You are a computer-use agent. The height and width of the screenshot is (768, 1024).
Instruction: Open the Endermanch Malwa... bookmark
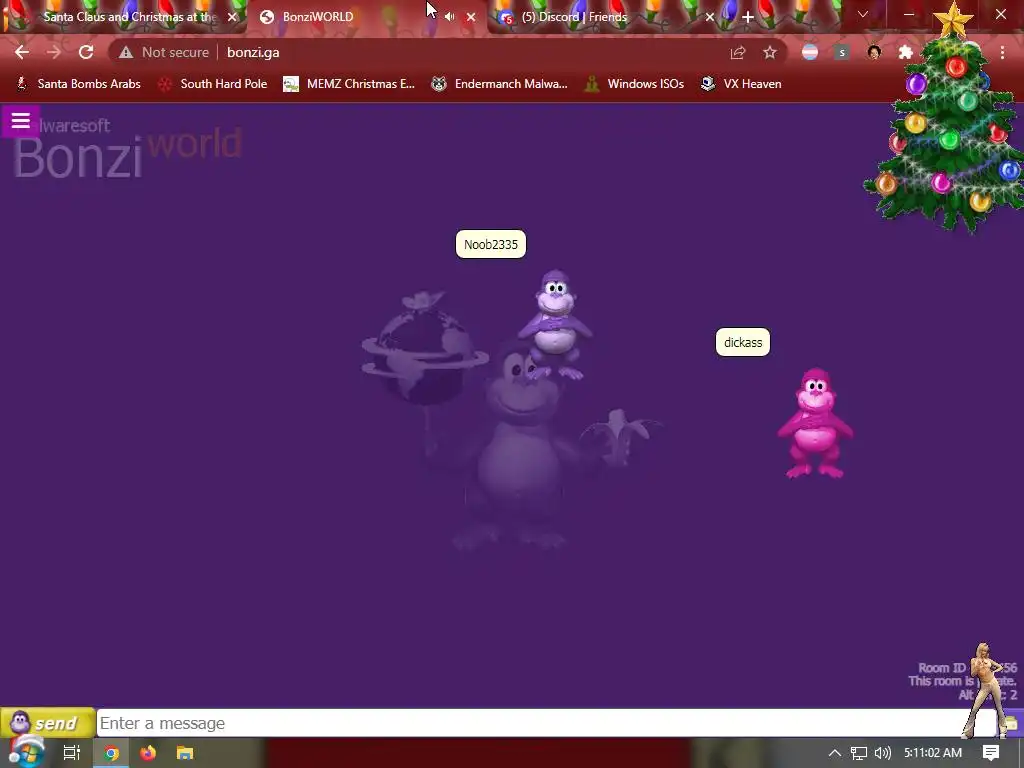point(500,84)
